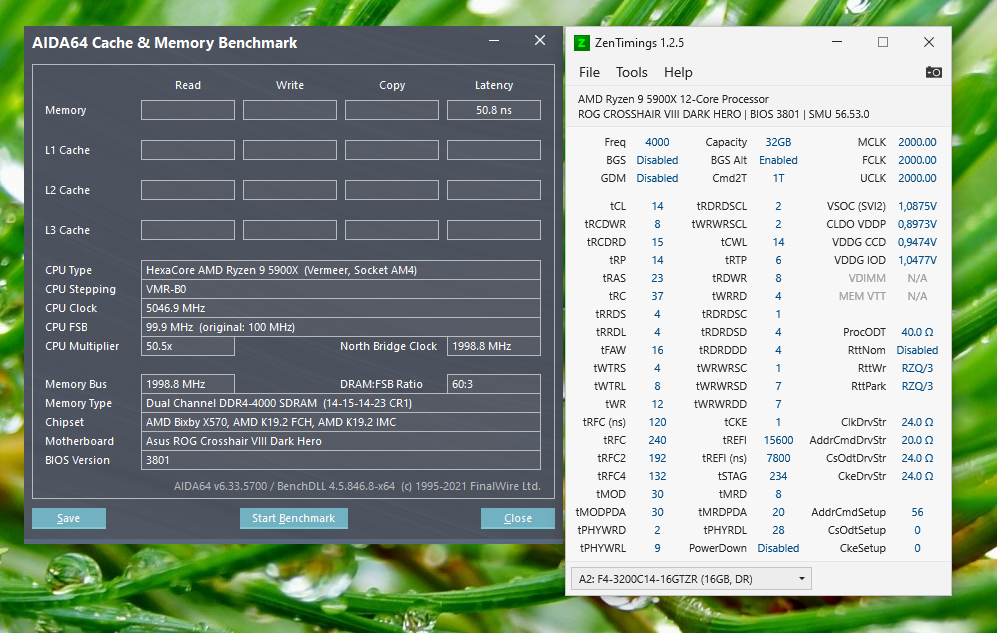Click the tCL value 14
This screenshot has width=997, height=633.
point(657,206)
